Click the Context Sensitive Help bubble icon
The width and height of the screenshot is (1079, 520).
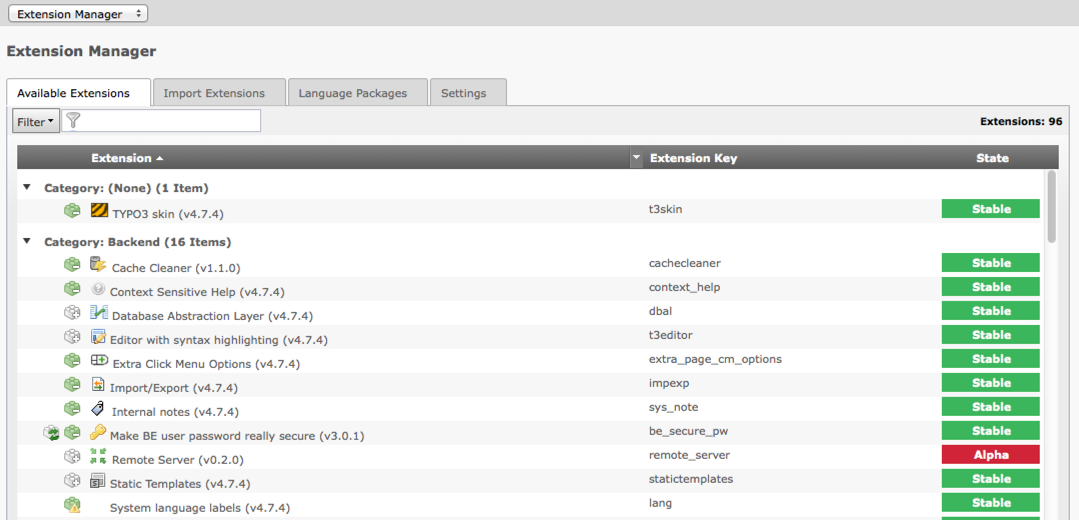[x=98, y=289]
